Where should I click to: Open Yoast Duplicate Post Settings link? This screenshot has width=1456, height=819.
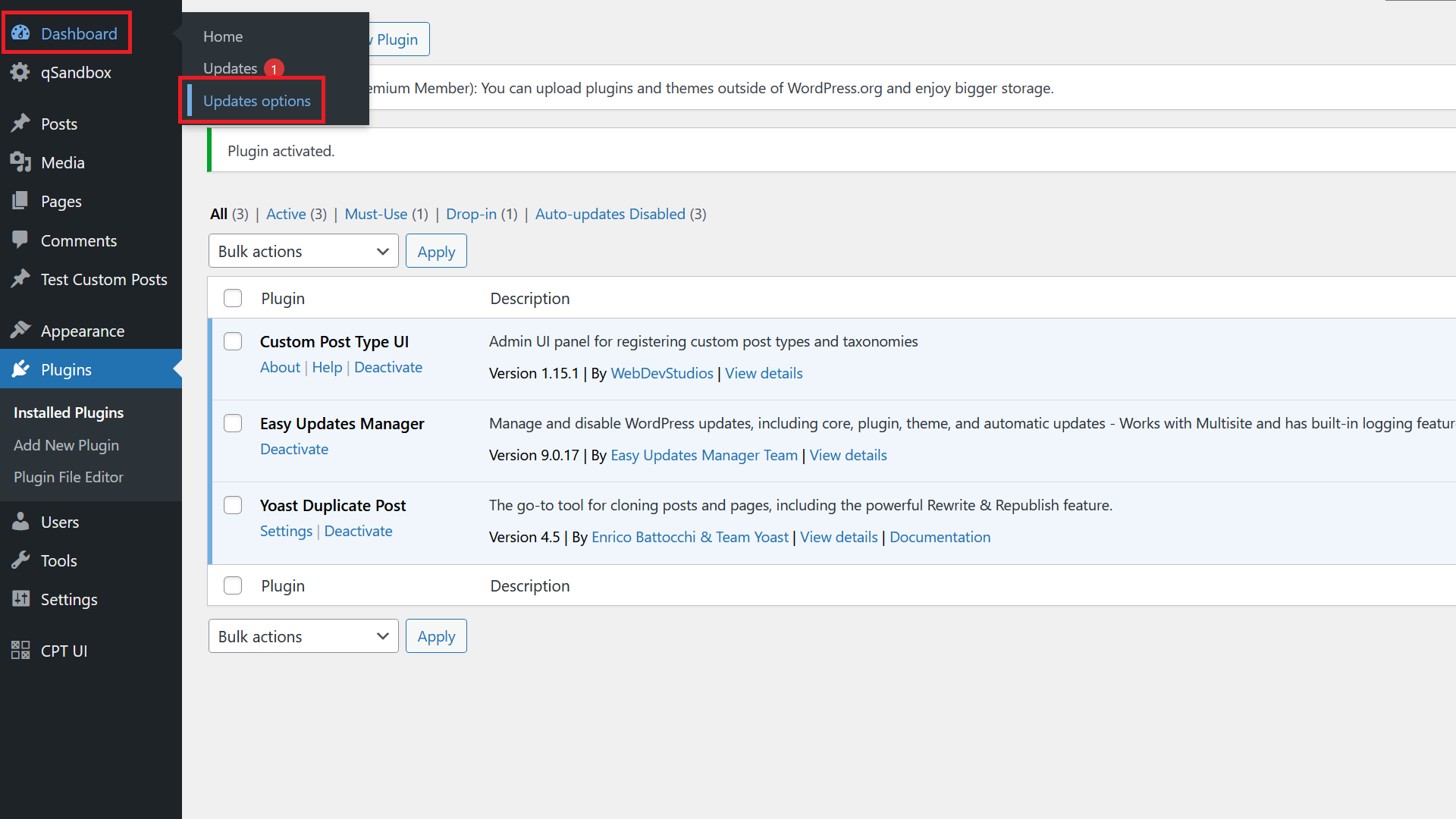point(286,531)
